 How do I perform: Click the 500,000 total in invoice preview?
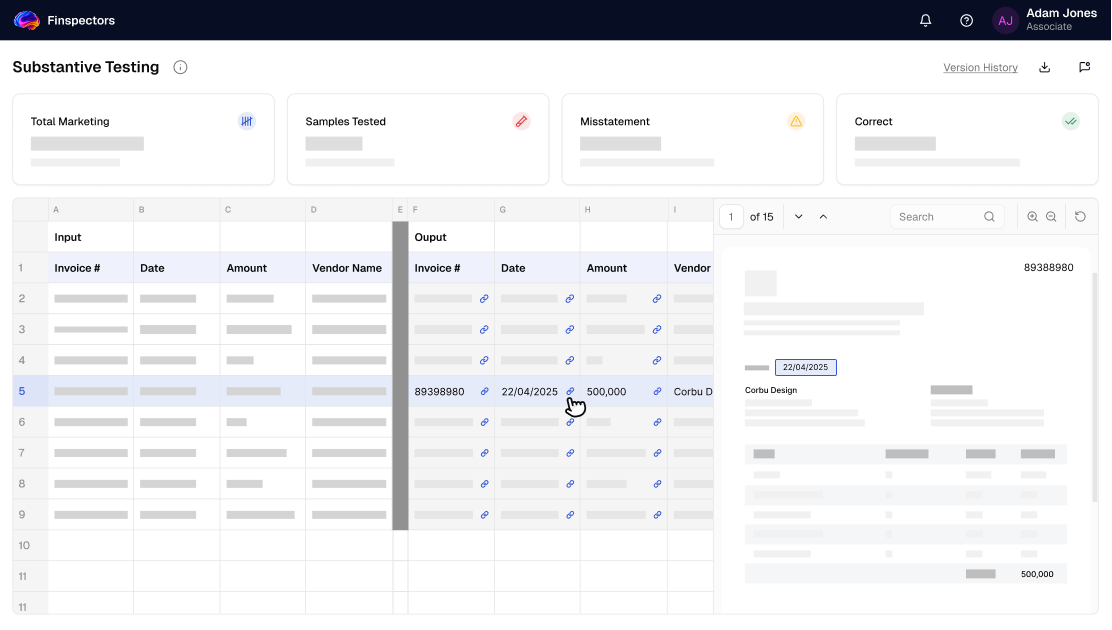click(x=1037, y=574)
